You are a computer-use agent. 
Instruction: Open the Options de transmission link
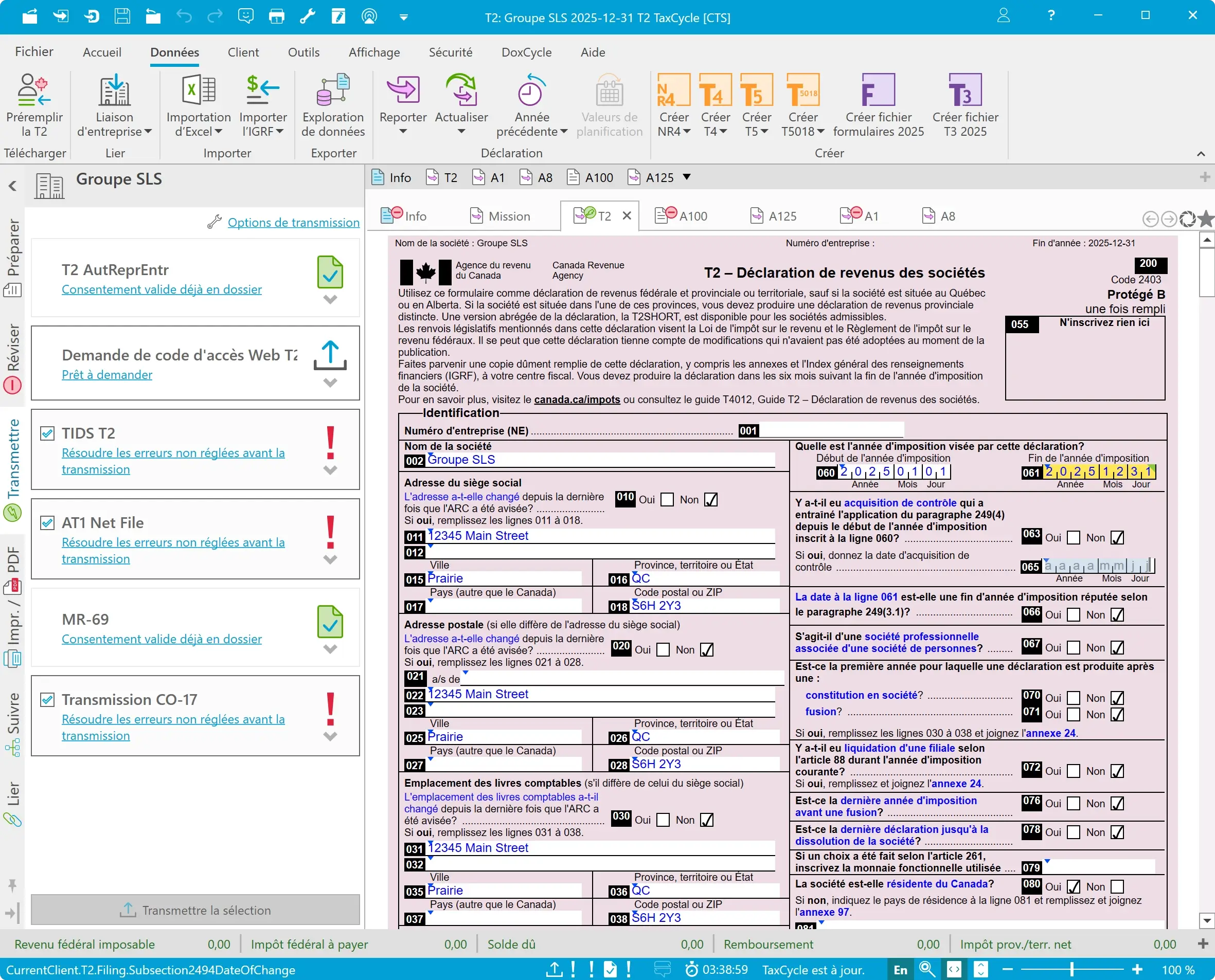click(x=293, y=223)
